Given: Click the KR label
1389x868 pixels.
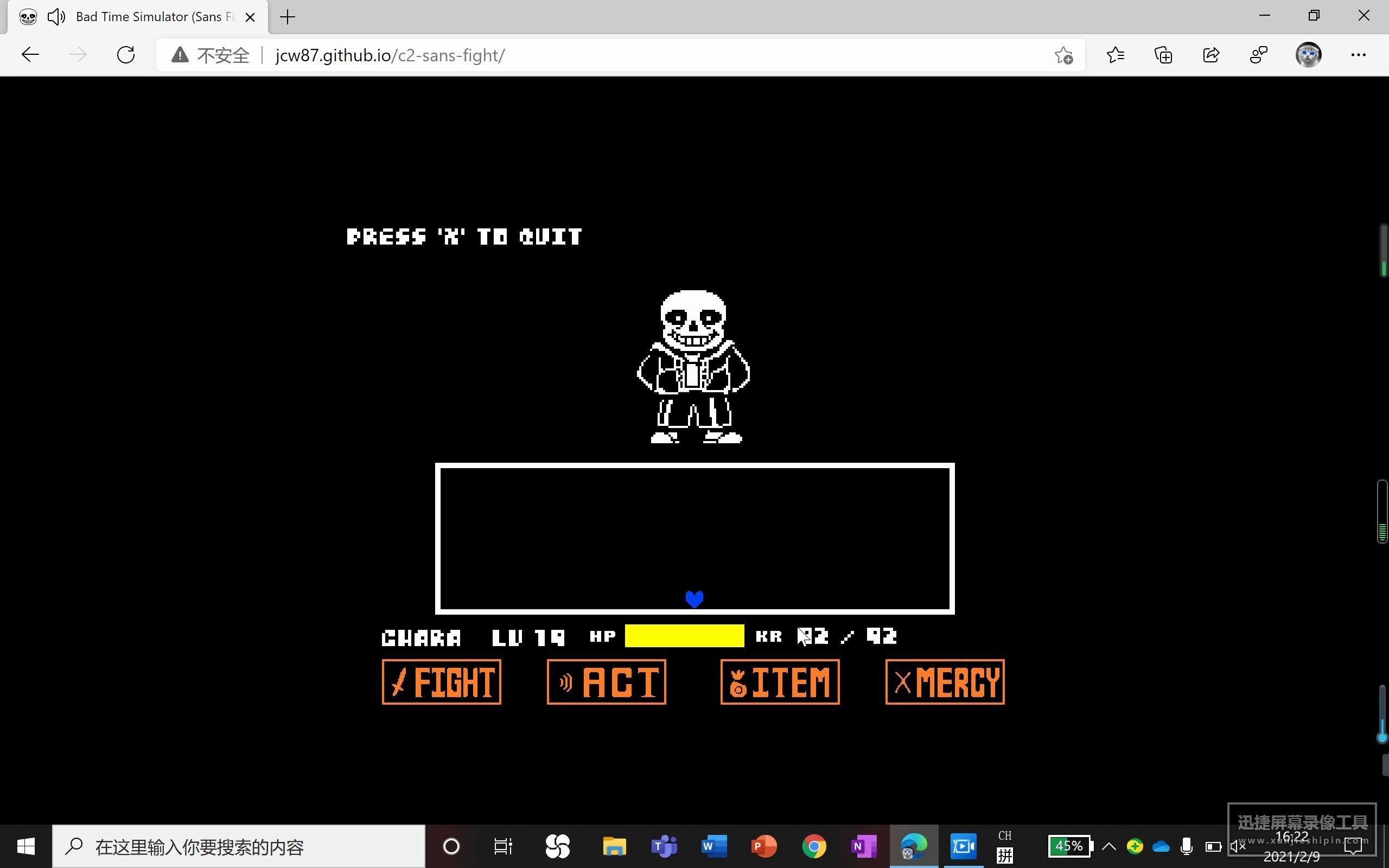Looking at the screenshot, I should [768, 636].
